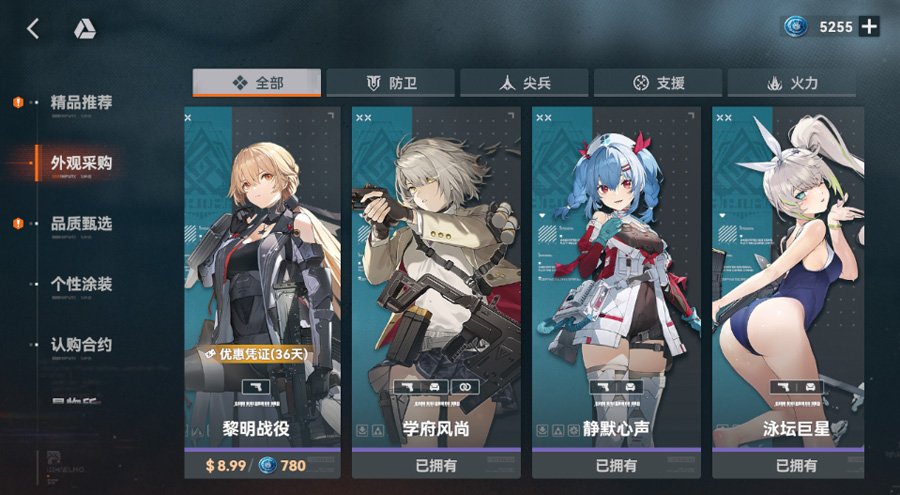The height and width of the screenshot is (495, 900).
Task: Open 精品推荐 in the sidebar
Action: (x=81, y=102)
